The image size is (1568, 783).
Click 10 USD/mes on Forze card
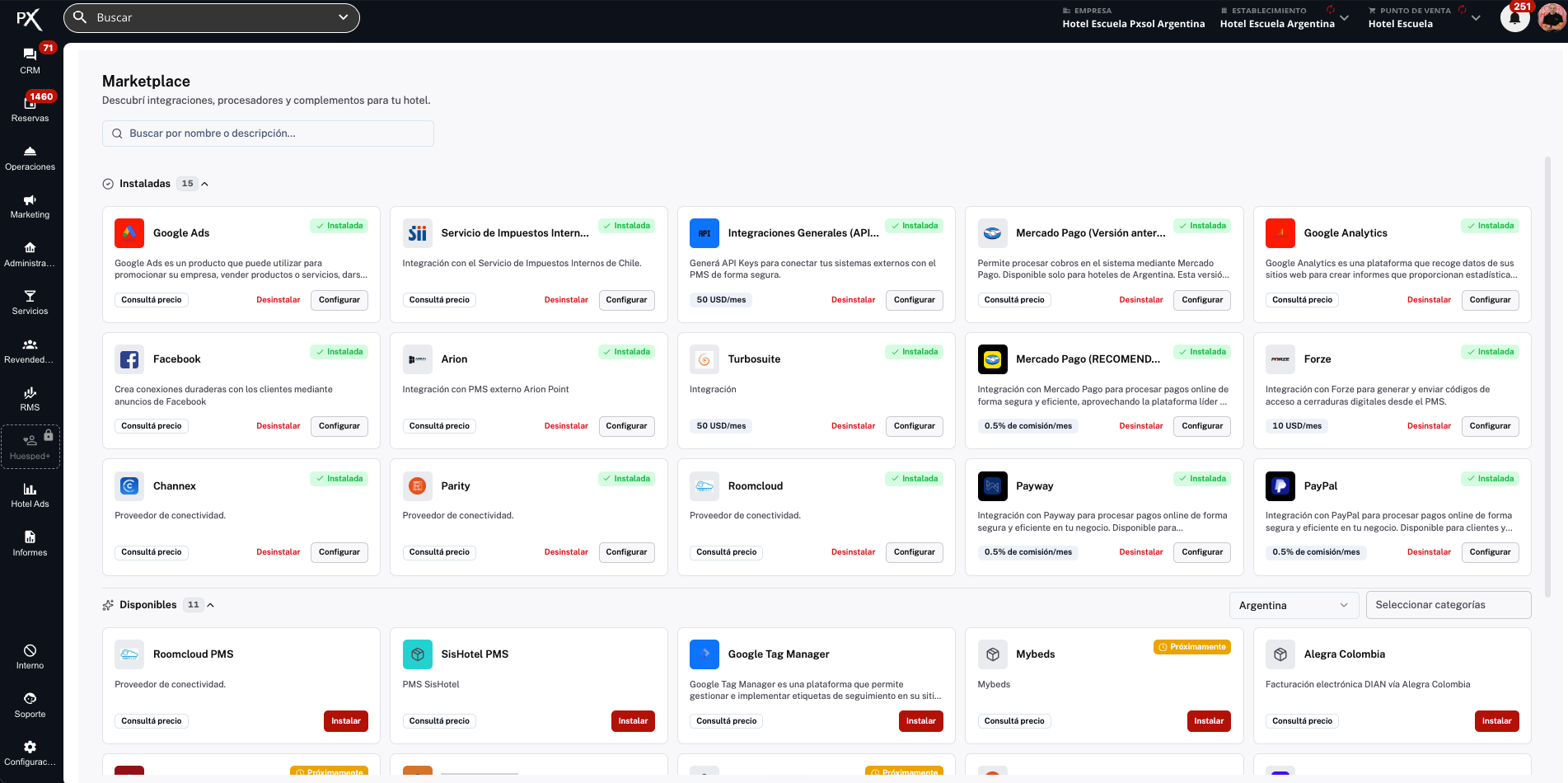[x=1297, y=426]
